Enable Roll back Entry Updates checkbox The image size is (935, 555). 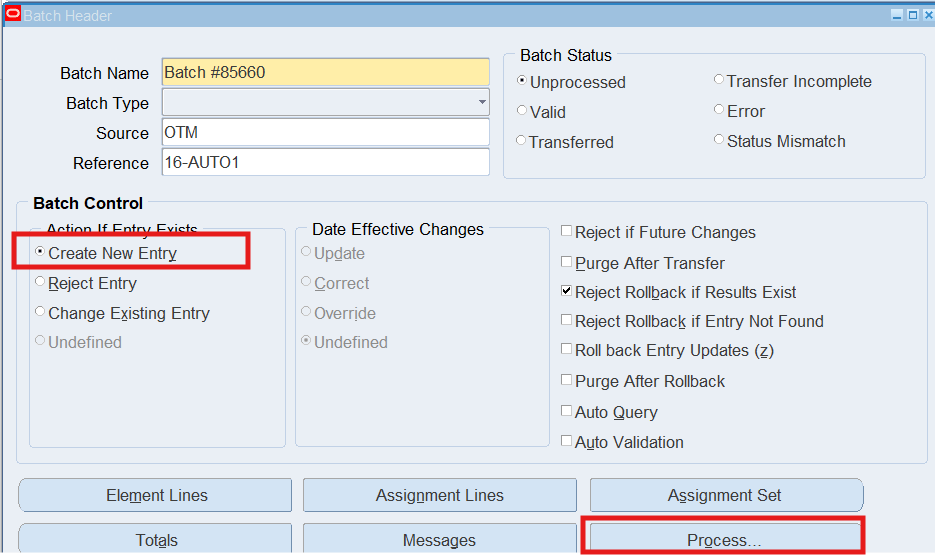[x=567, y=350]
